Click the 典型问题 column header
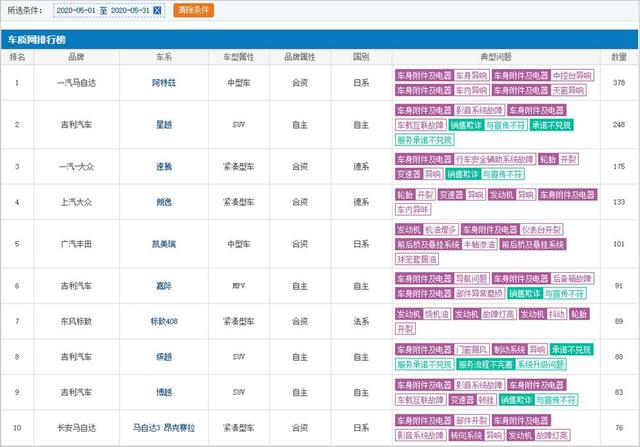The image size is (640, 447). 496,57
